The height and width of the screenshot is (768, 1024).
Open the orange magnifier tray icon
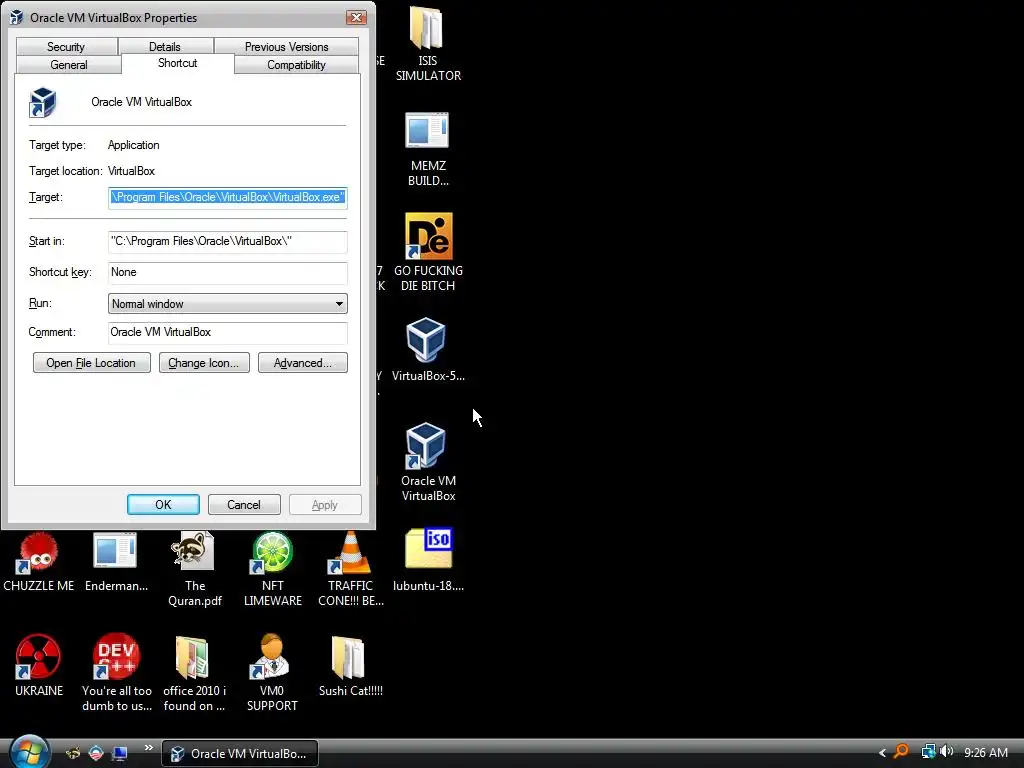coord(901,752)
